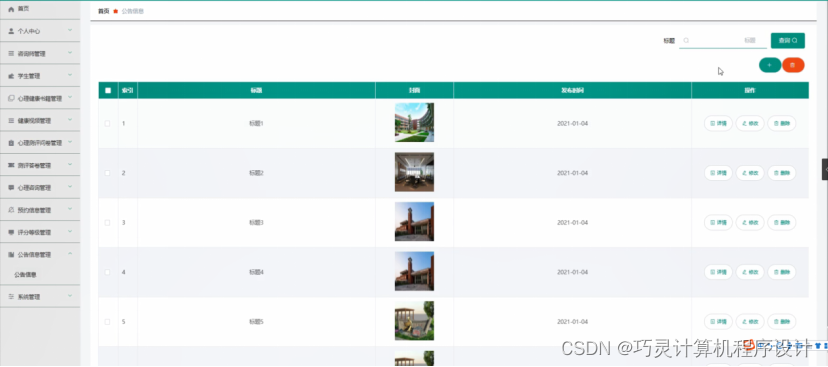The height and width of the screenshot is (367, 828).
Task: Click 修改 edit for row 标题5
Action: pos(750,322)
